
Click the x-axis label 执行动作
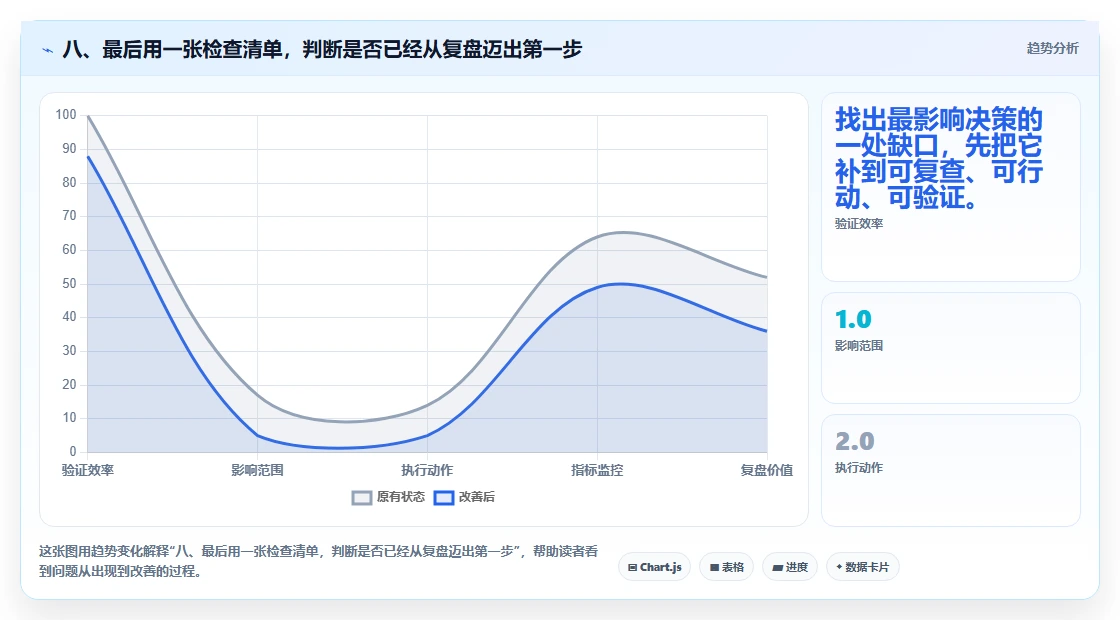pos(427,470)
